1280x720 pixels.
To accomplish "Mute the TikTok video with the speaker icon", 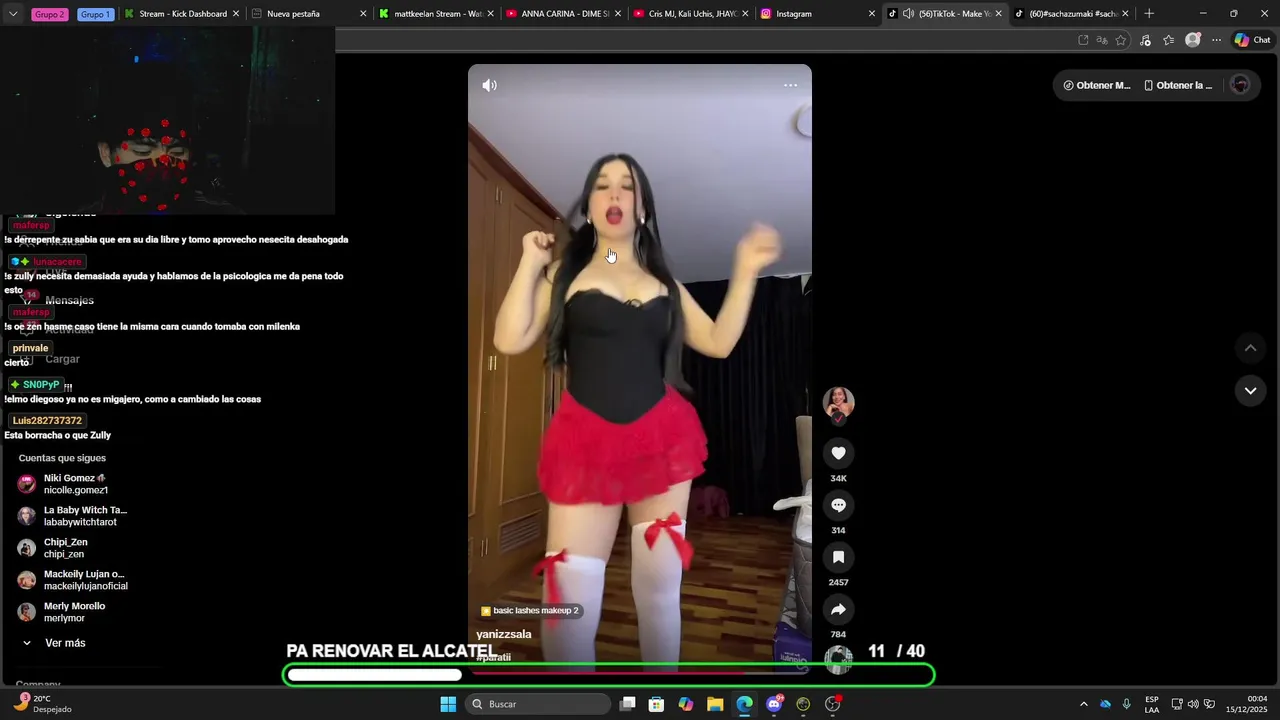I will 489,85.
